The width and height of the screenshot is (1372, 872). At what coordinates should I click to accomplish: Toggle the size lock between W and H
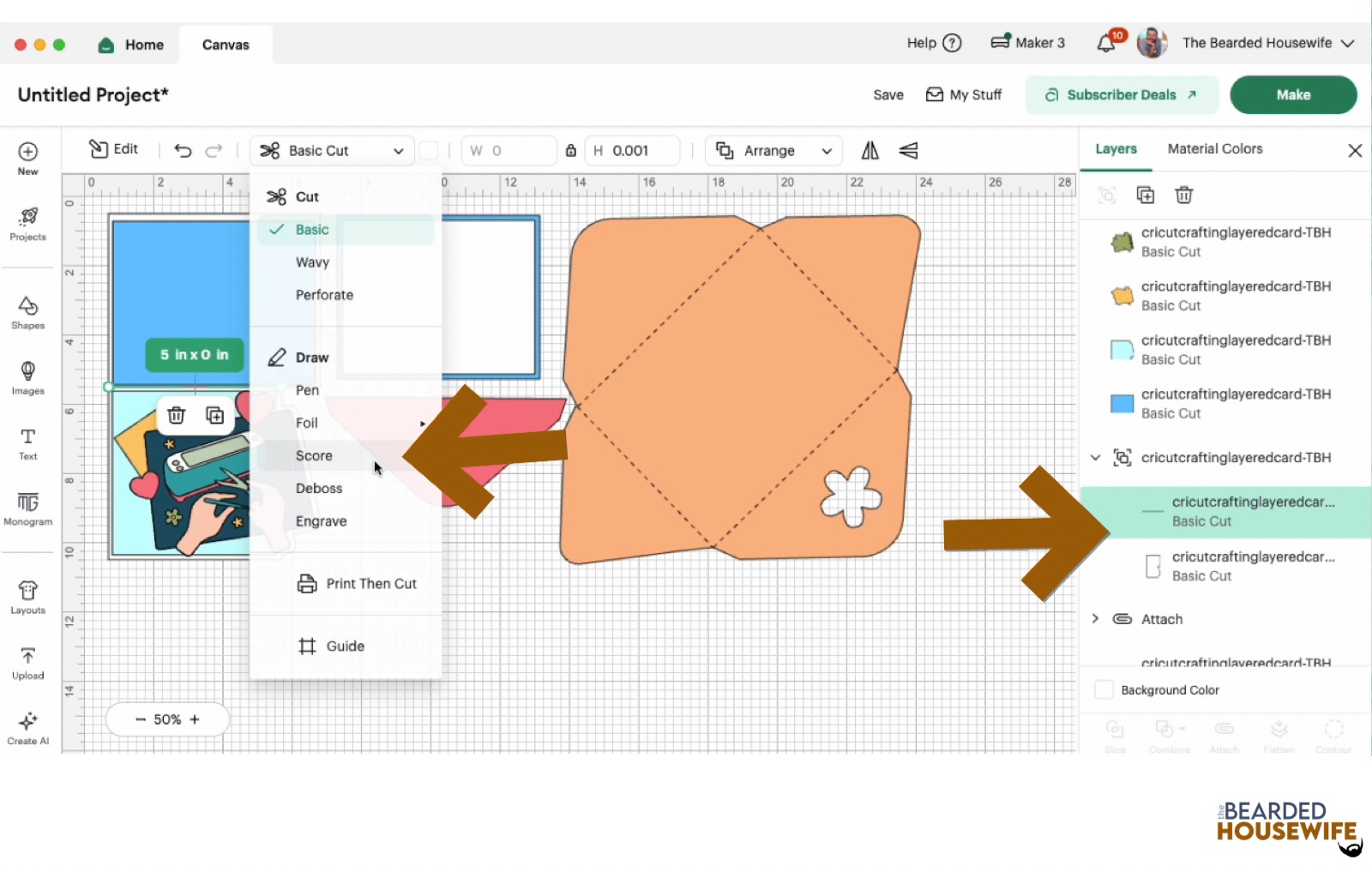tap(570, 151)
